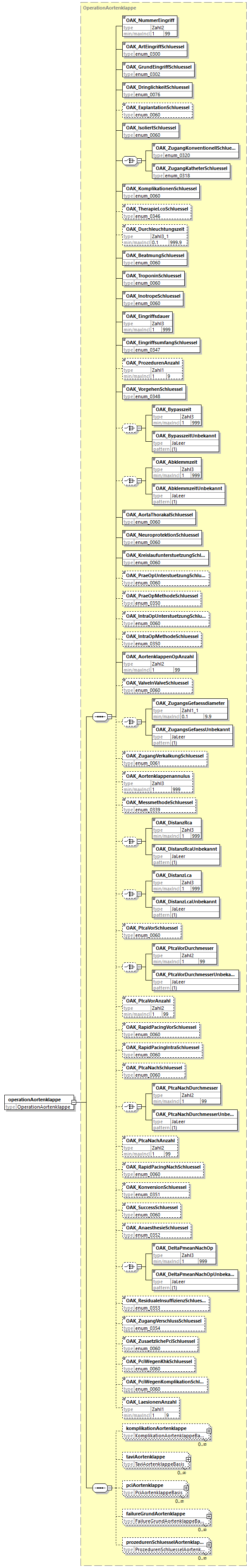Expand the pciAortenklappe element
The width and height of the screenshot is (251, 1568).
(186, 1488)
